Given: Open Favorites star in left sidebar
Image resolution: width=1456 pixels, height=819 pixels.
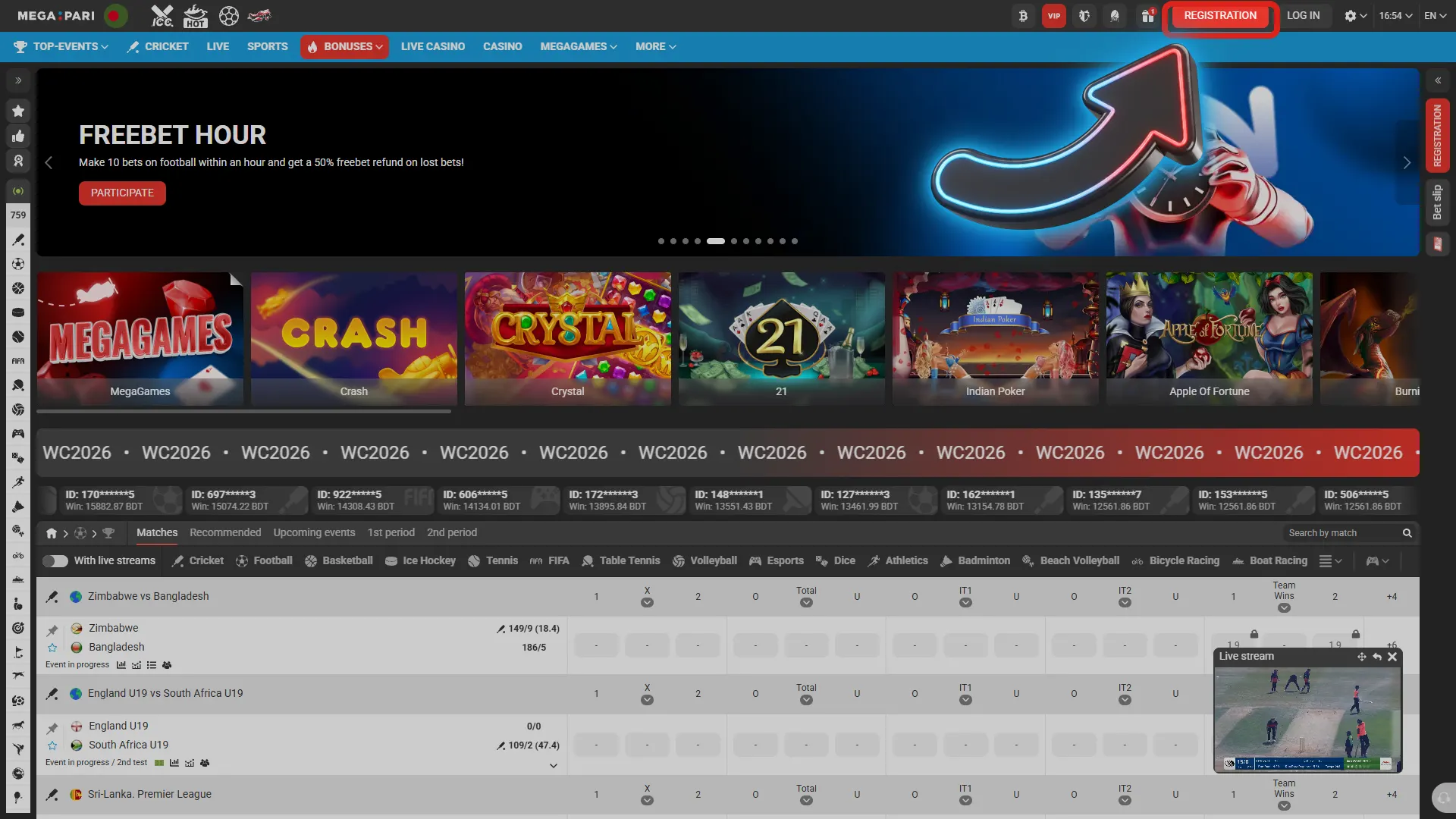Looking at the screenshot, I should (x=18, y=111).
